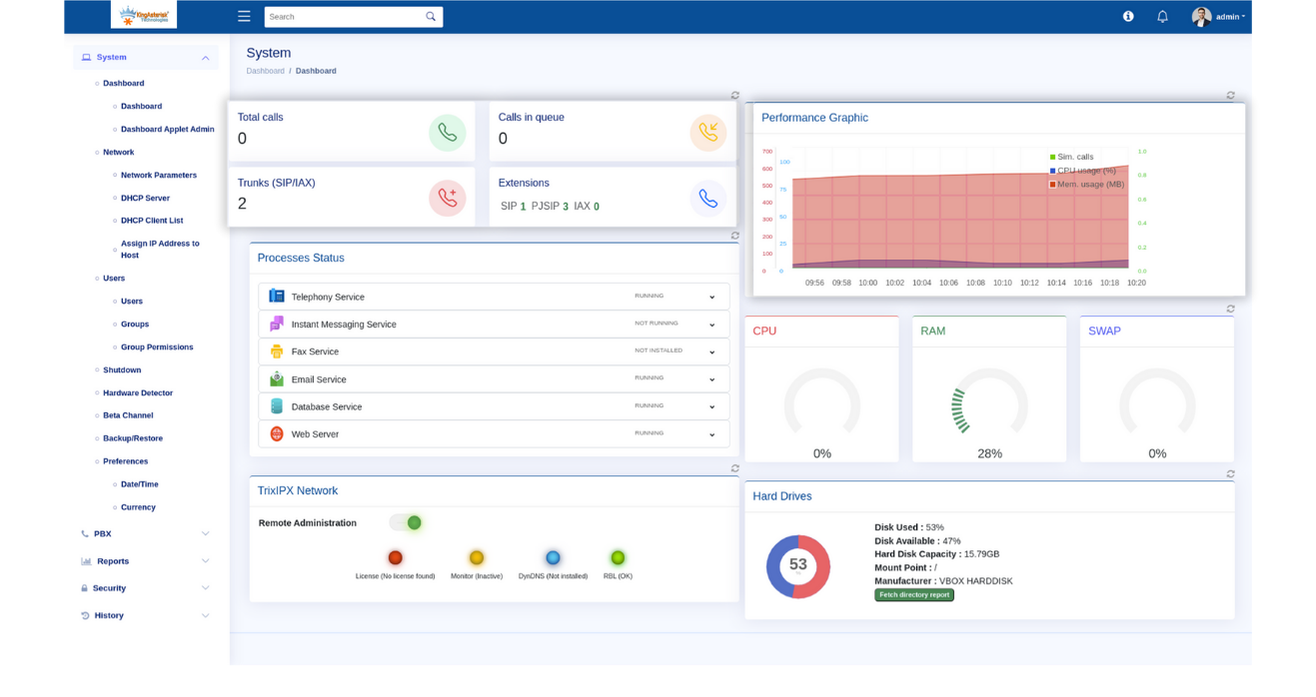The width and height of the screenshot is (1316, 697).
Task: Expand the Telephony Service row
Action: pyautogui.click(x=712, y=297)
